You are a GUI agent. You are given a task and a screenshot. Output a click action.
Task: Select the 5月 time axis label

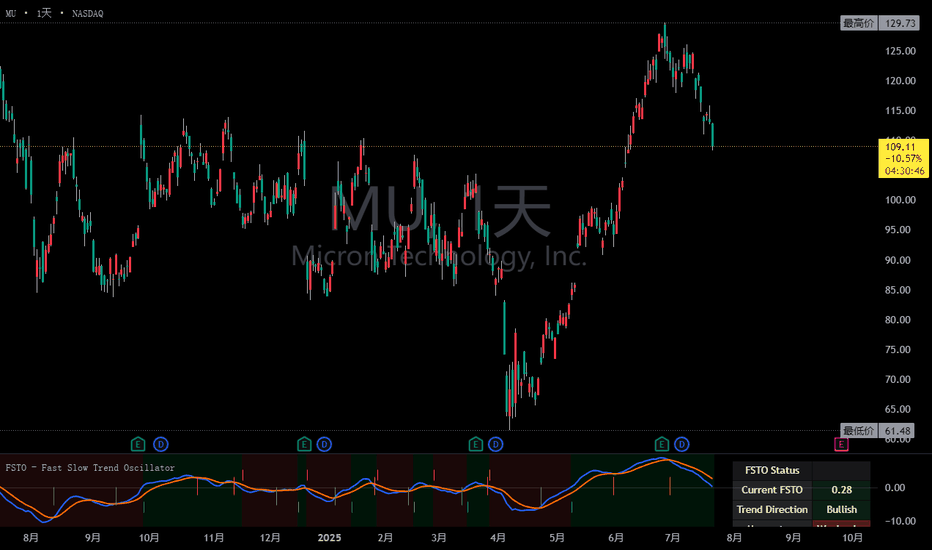click(557, 538)
